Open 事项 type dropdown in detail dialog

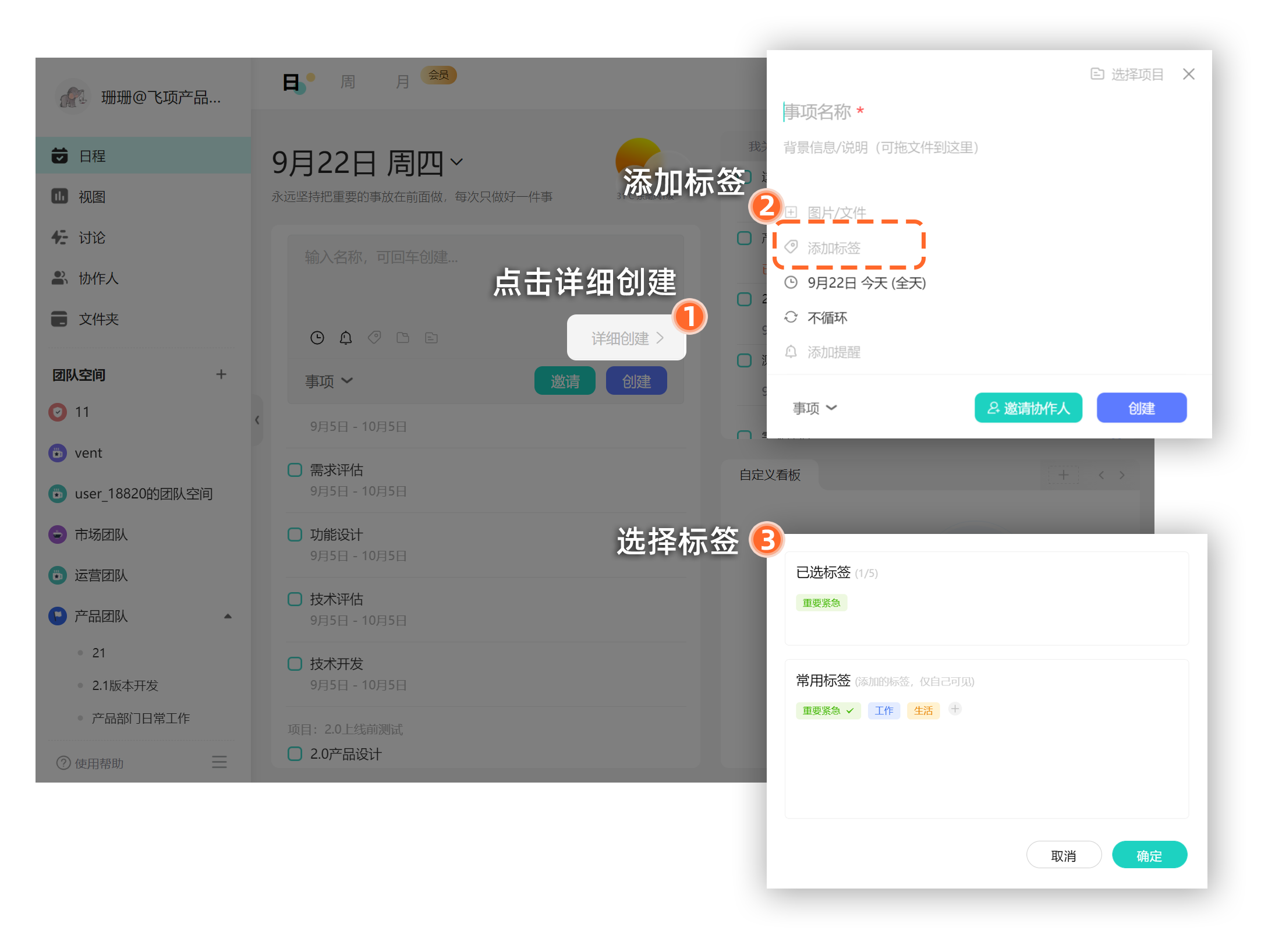pyautogui.click(x=814, y=408)
